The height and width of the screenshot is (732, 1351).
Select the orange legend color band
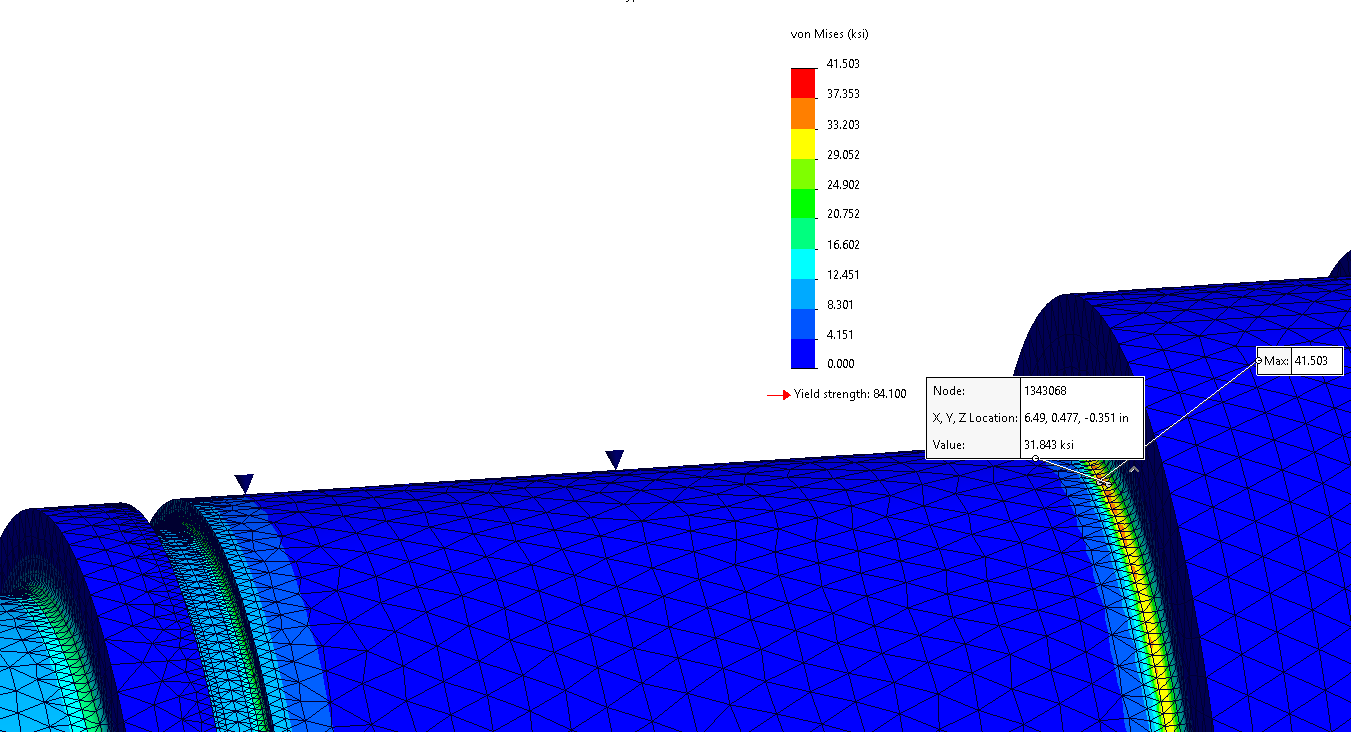tap(804, 113)
